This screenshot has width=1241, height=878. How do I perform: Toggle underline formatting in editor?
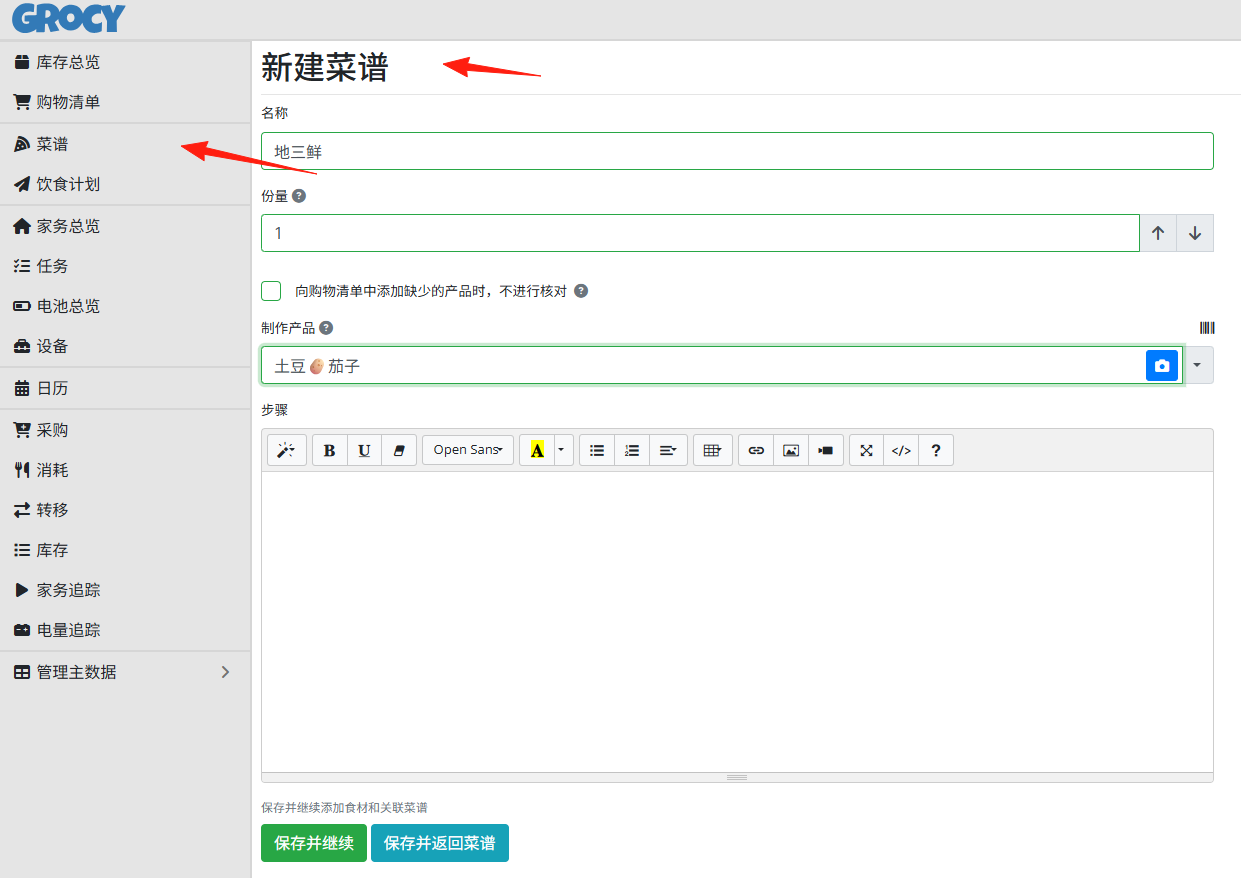tap(364, 450)
